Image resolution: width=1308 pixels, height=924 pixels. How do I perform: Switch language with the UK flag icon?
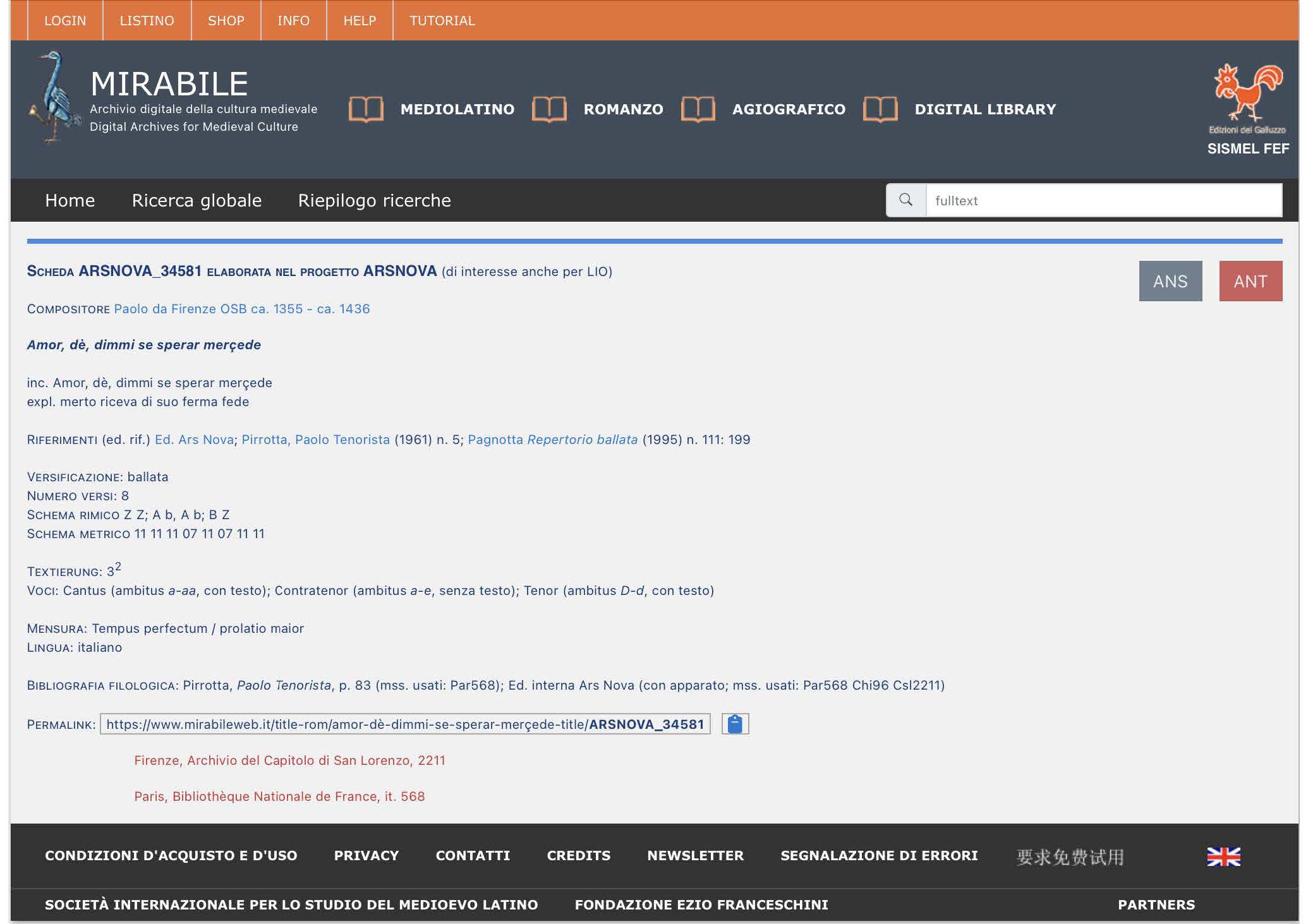1223,856
